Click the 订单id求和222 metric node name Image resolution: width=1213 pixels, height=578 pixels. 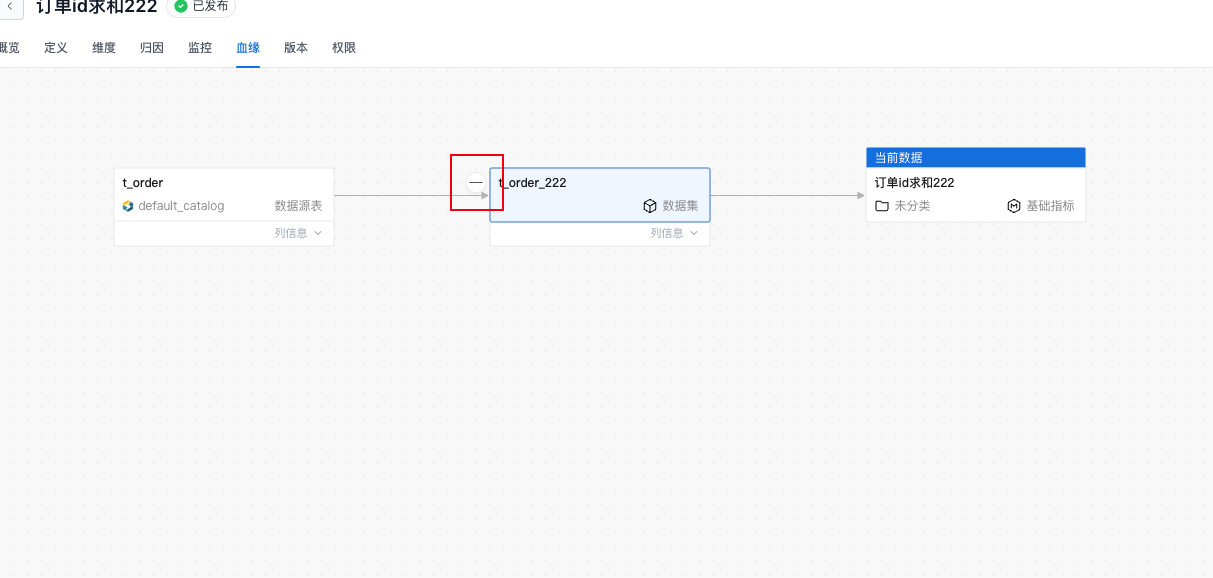915,183
